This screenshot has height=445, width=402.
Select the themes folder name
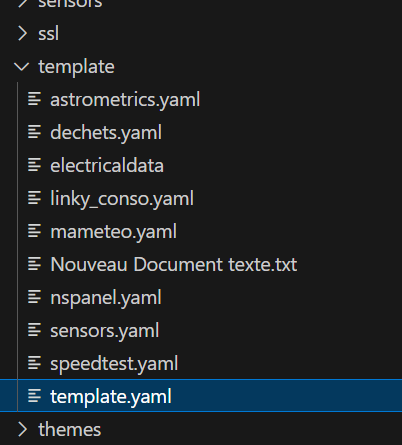point(69,429)
